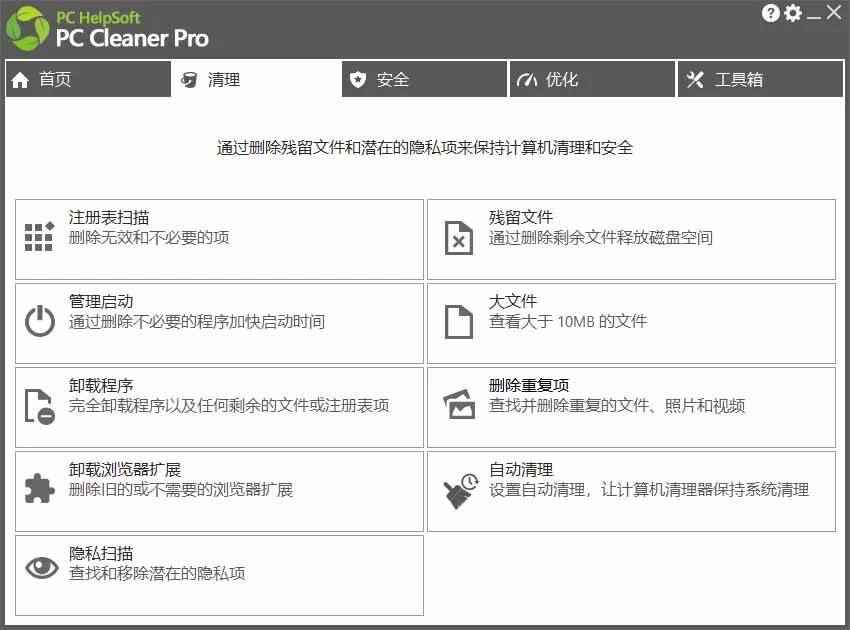850x630 pixels.
Task: Minimize the PC Cleaner Pro window
Action: (814, 18)
